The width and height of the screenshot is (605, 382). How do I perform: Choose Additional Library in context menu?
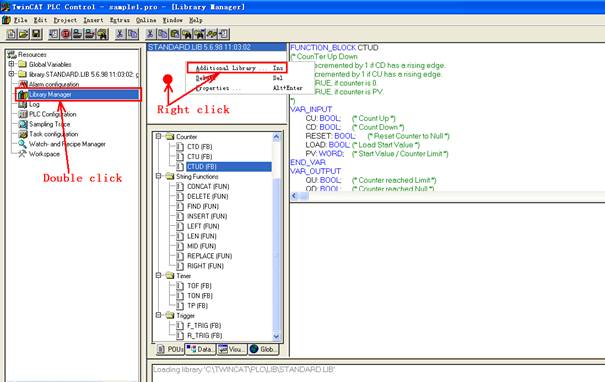coord(237,68)
